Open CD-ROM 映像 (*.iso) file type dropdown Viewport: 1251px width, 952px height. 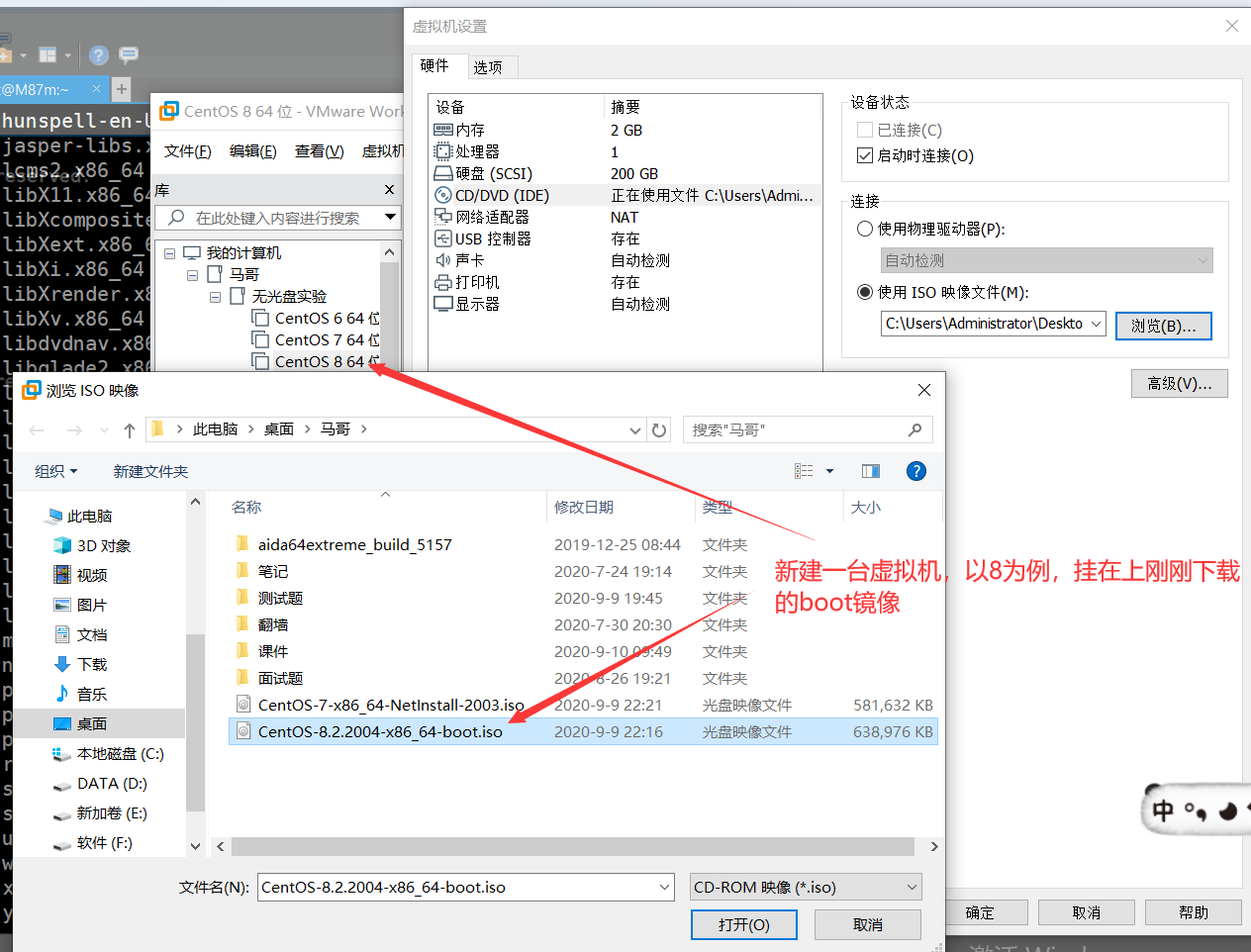pyautogui.click(x=806, y=888)
